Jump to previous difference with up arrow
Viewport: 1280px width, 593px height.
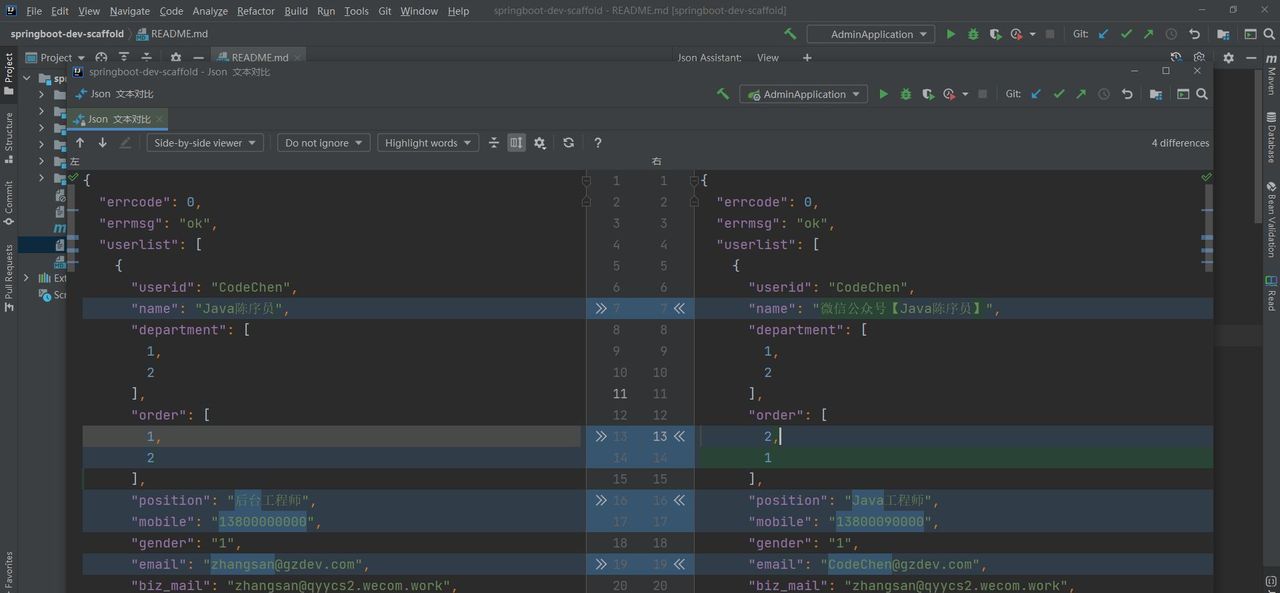coord(80,143)
